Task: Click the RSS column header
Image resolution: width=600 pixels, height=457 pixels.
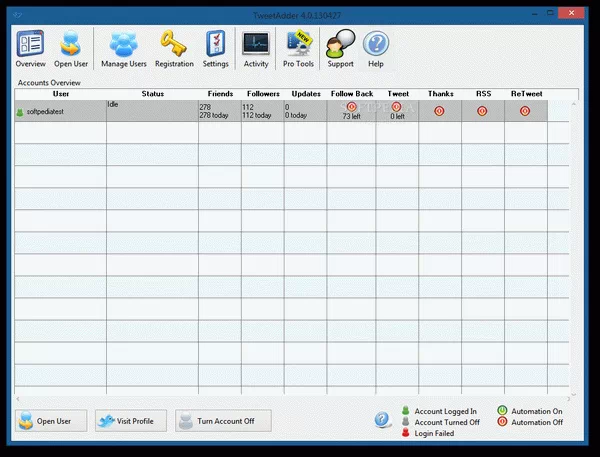Action: point(483,94)
